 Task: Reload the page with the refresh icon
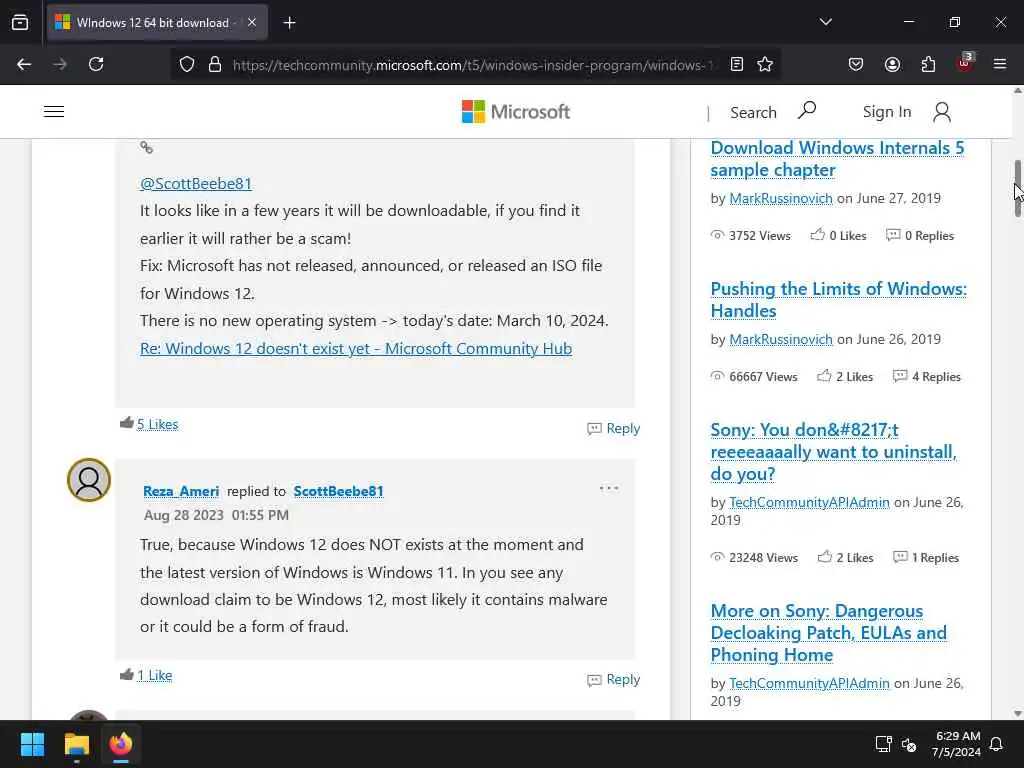click(96, 64)
